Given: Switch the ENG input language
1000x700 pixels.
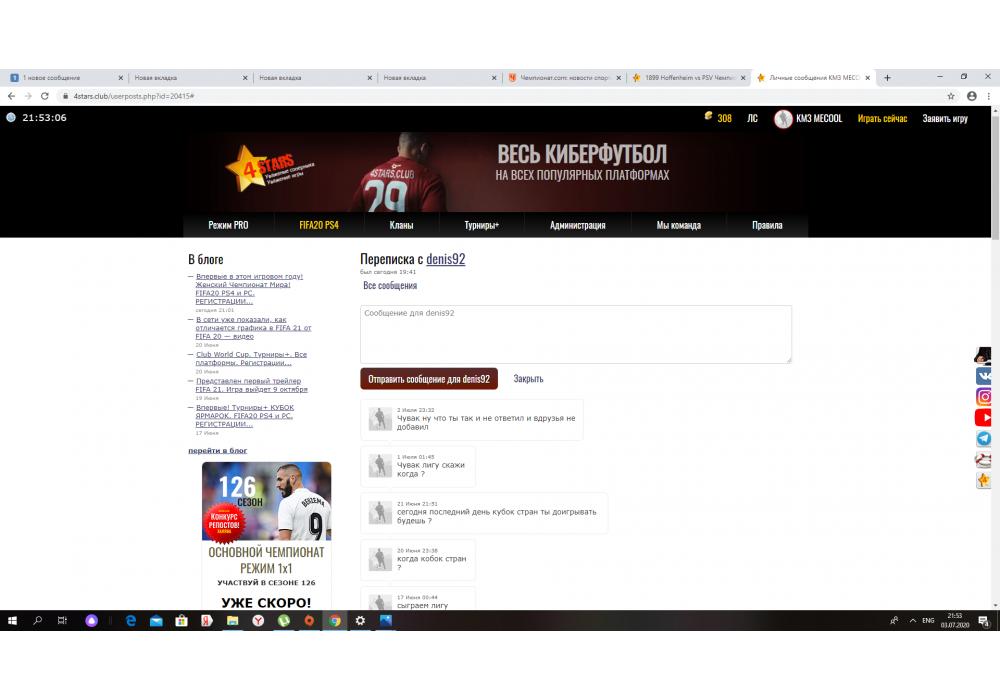Looking at the screenshot, I should click(928, 620).
